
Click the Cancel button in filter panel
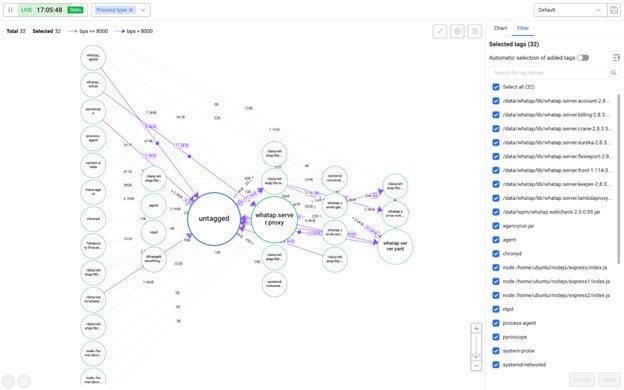pyautogui.click(x=582, y=380)
